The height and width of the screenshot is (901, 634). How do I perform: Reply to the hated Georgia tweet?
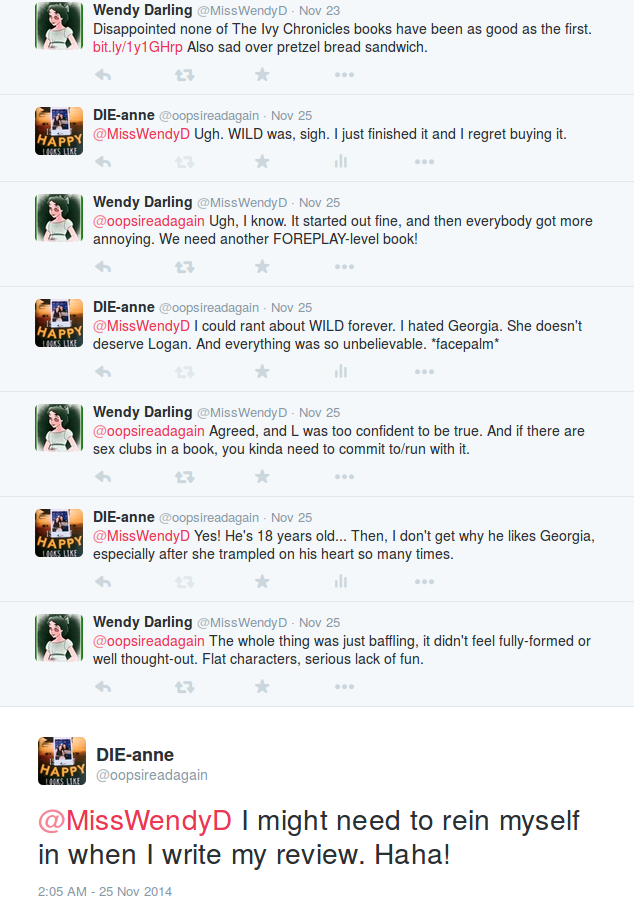point(103,372)
